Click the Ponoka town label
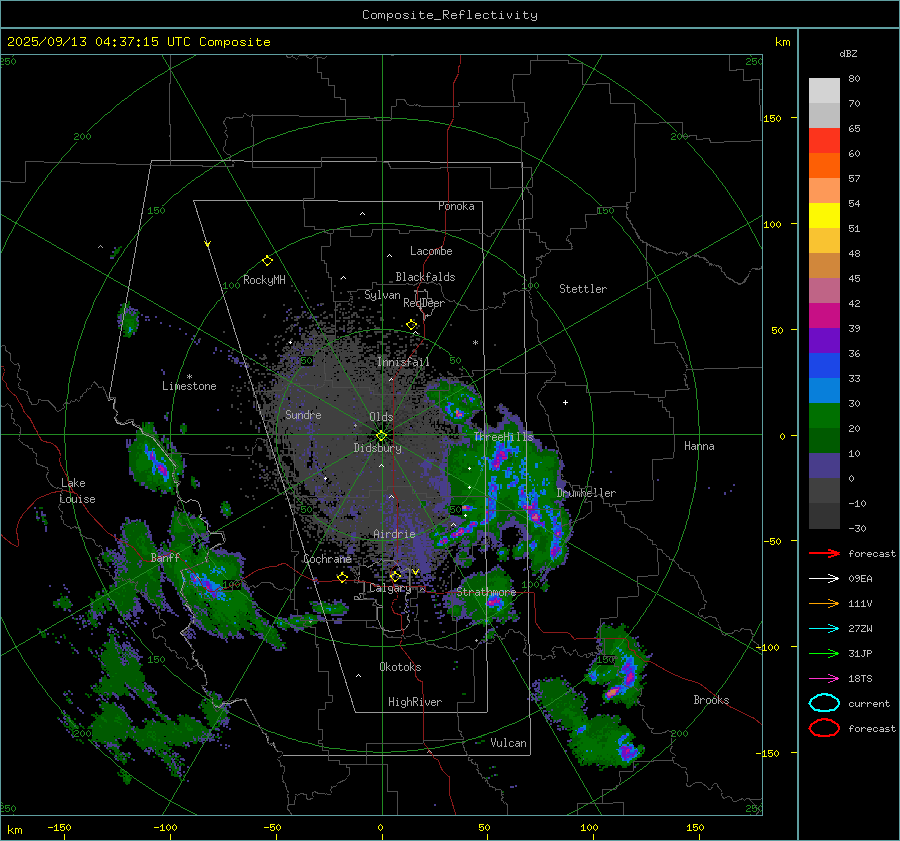Viewport: 900px width, 841px height. tap(456, 206)
